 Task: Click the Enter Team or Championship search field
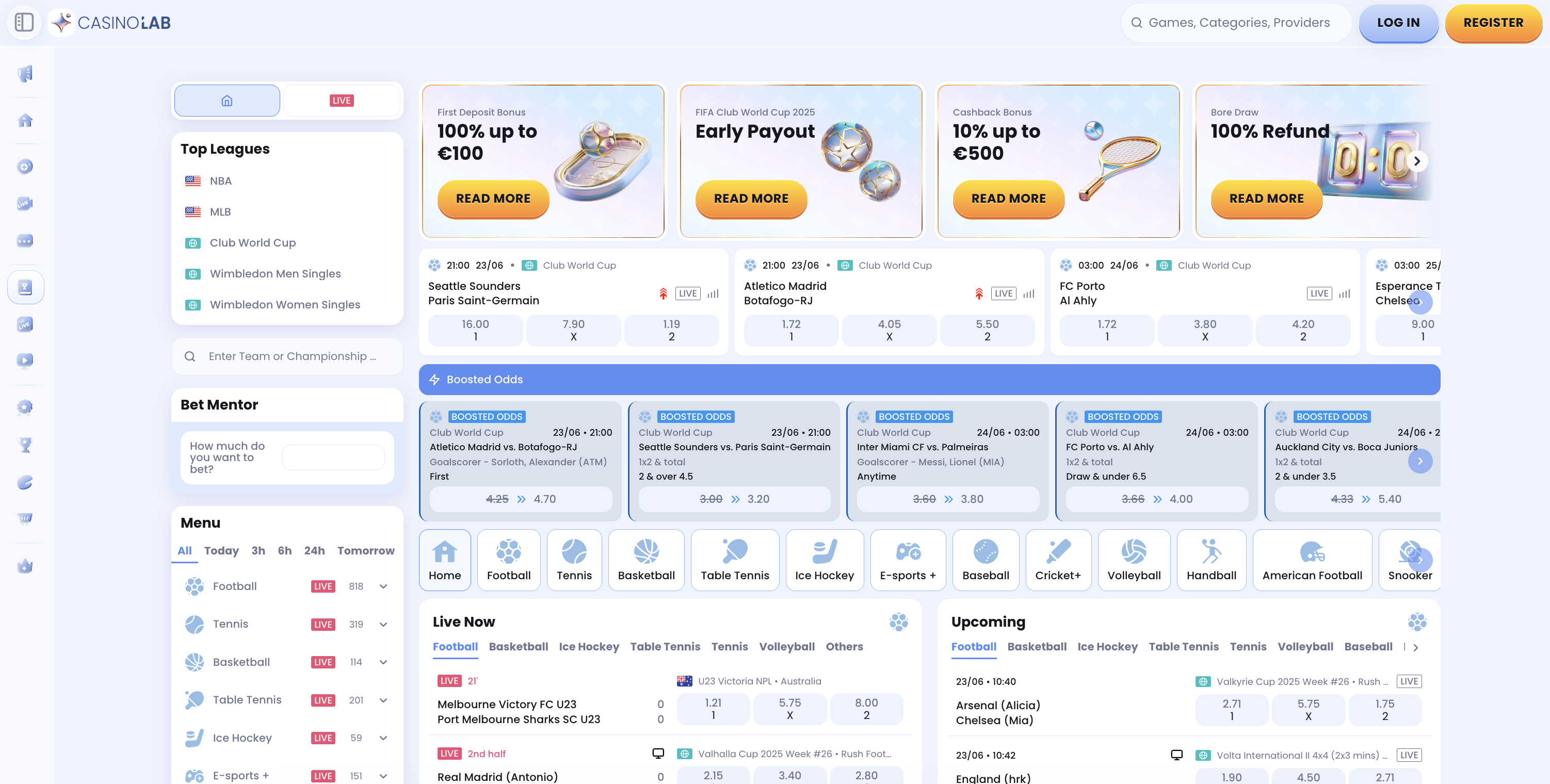(x=292, y=356)
